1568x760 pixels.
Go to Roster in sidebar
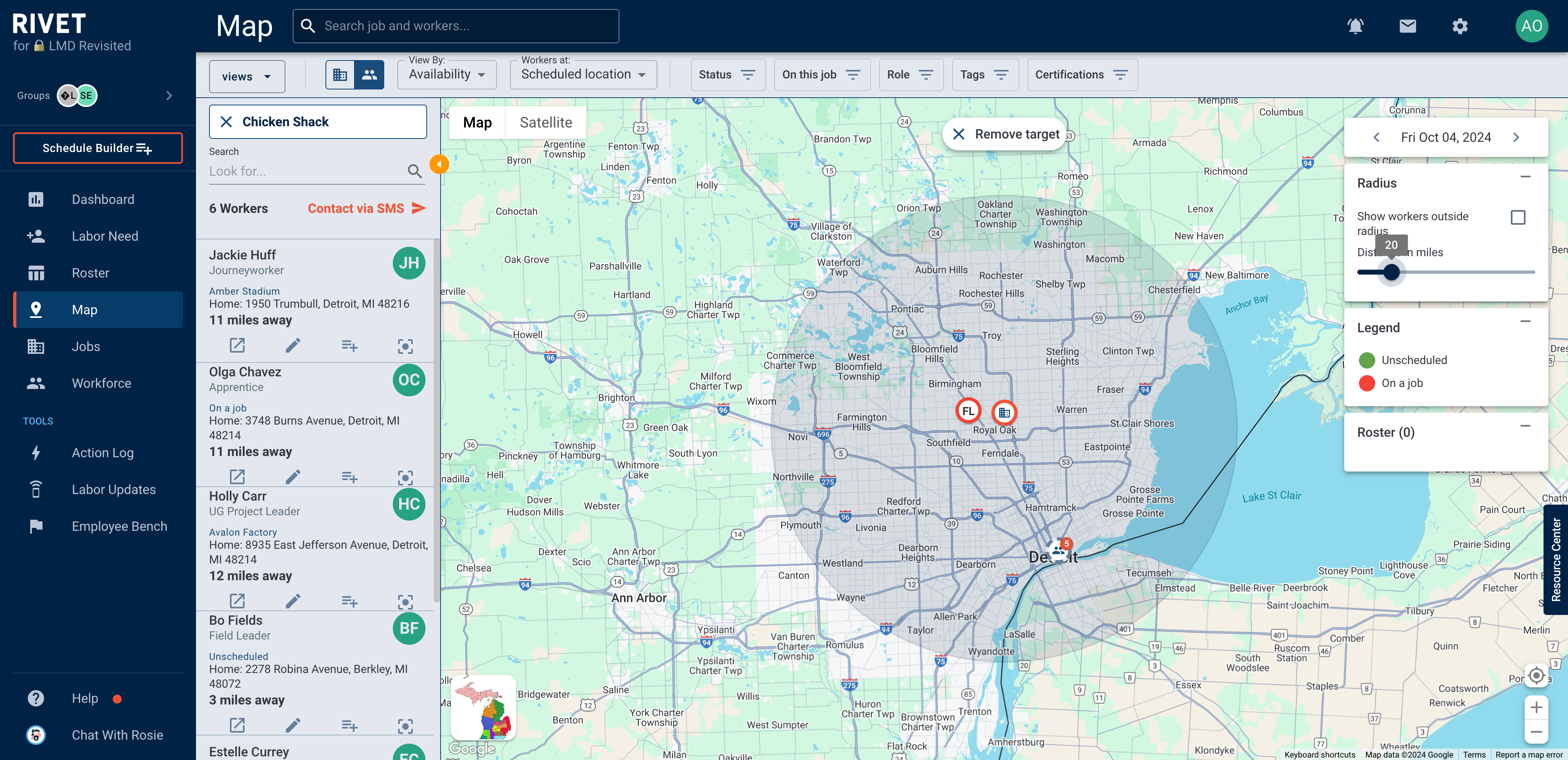(98, 273)
